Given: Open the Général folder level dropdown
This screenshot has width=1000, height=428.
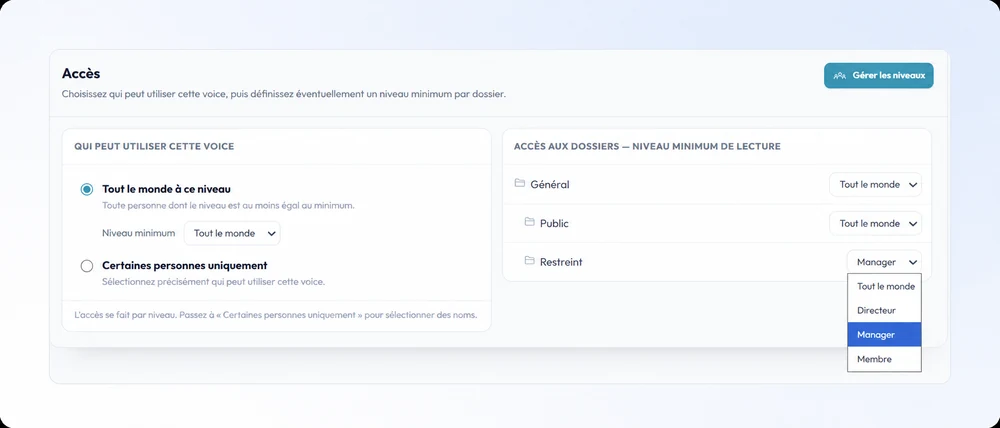Looking at the screenshot, I should [x=875, y=184].
